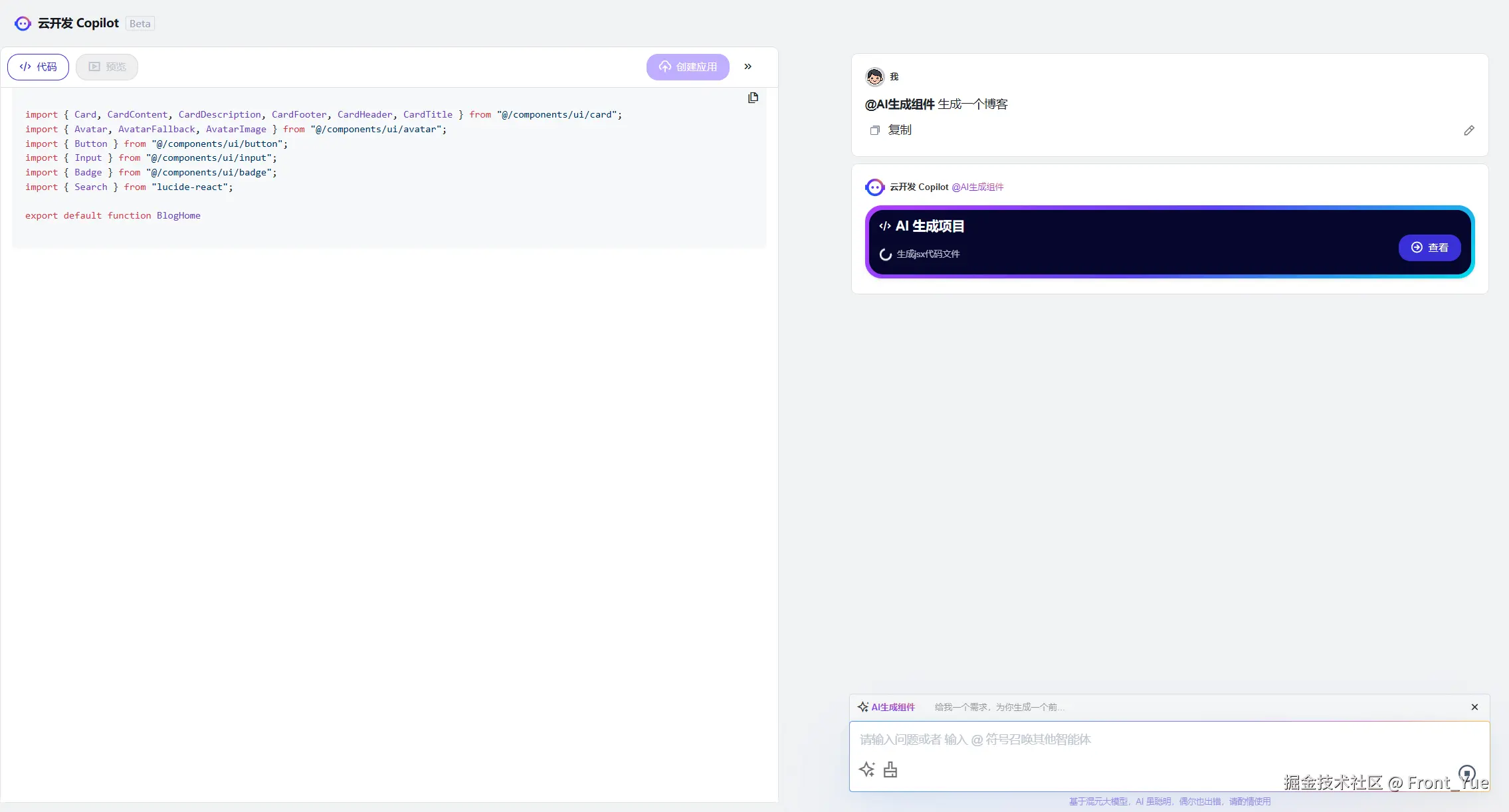
Task: Close the AI生成组件 agent tag
Action: [x=1474, y=707]
